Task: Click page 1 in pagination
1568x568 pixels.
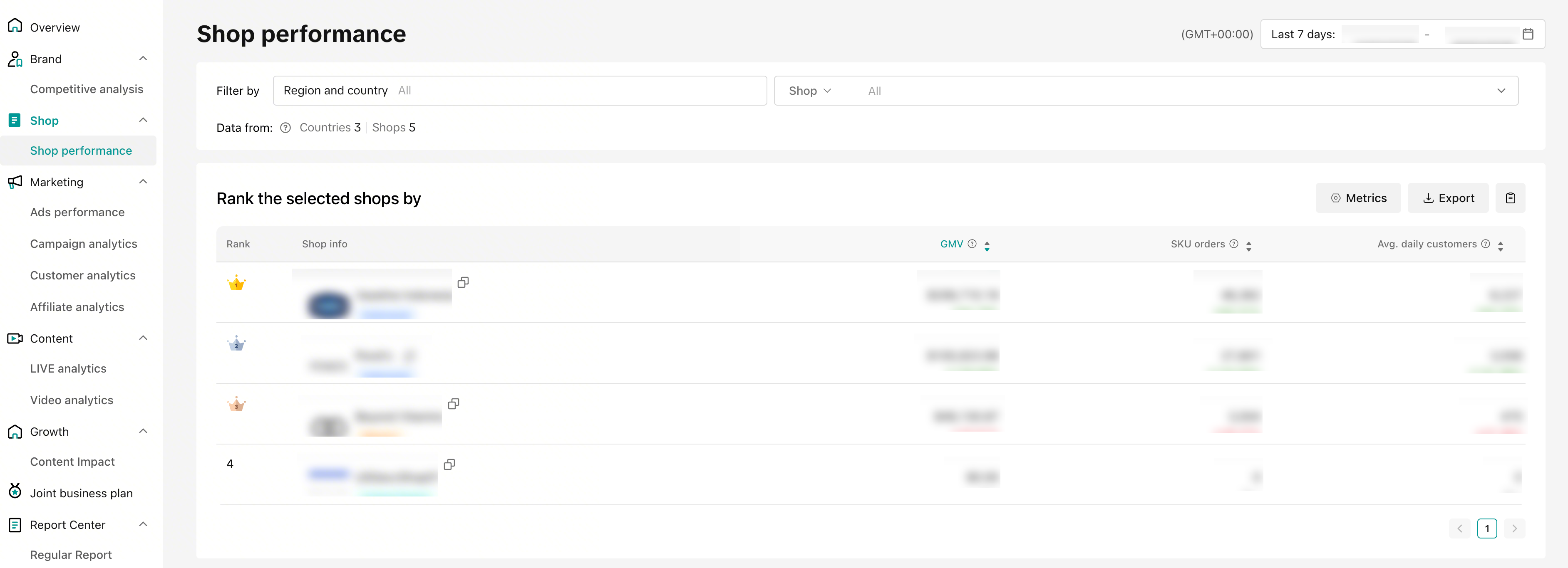Action: pyautogui.click(x=1486, y=528)
